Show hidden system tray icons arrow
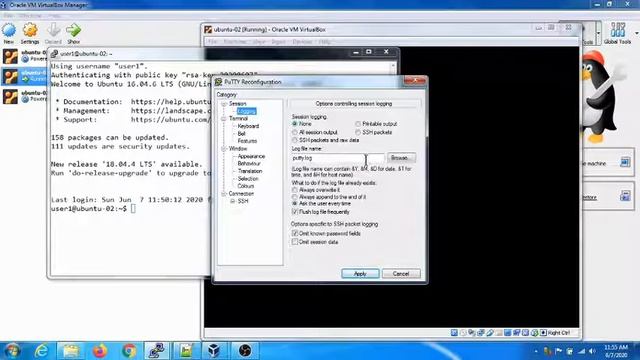This screenshot has width=640, height=360. 536,351
